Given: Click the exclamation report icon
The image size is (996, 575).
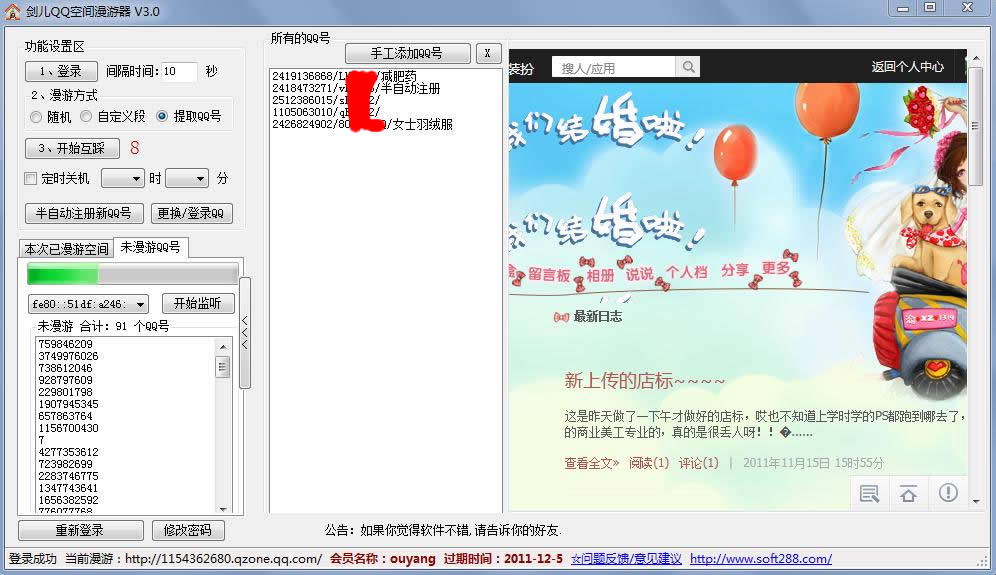Looking at the screenshot, I should [x=948, y=493].
